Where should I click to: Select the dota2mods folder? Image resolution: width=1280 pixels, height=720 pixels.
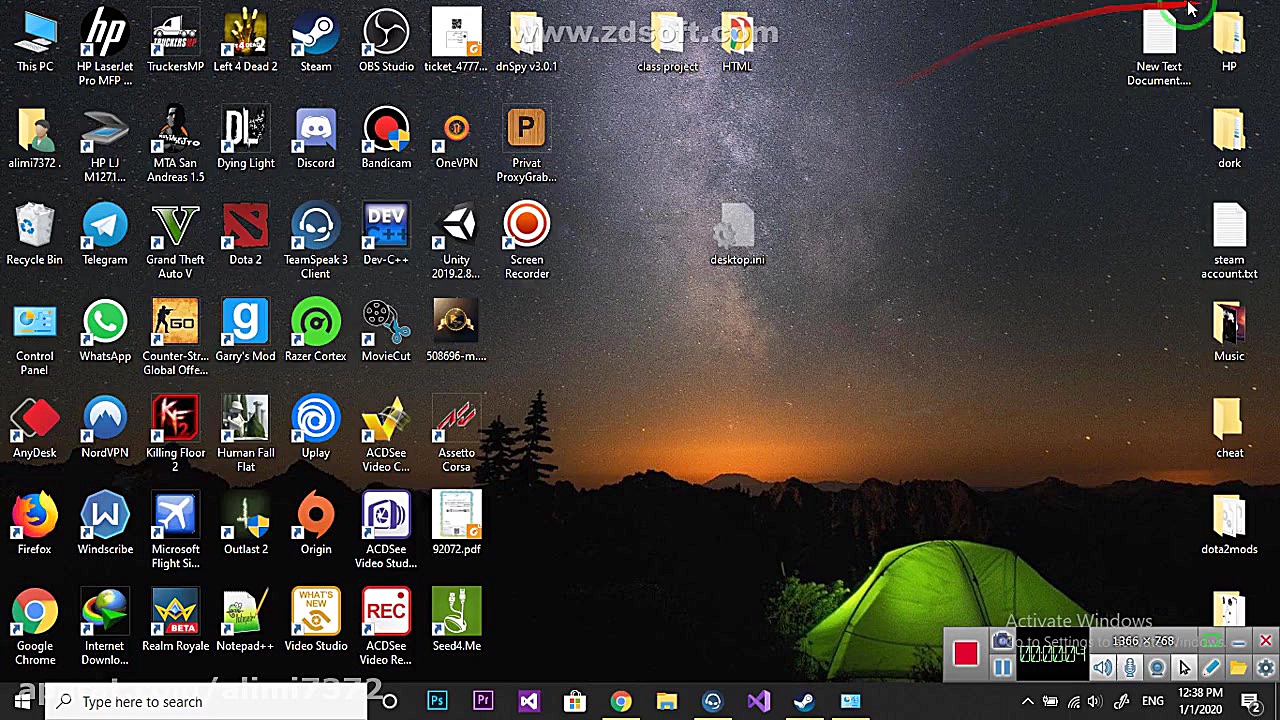pos(1229,524)
